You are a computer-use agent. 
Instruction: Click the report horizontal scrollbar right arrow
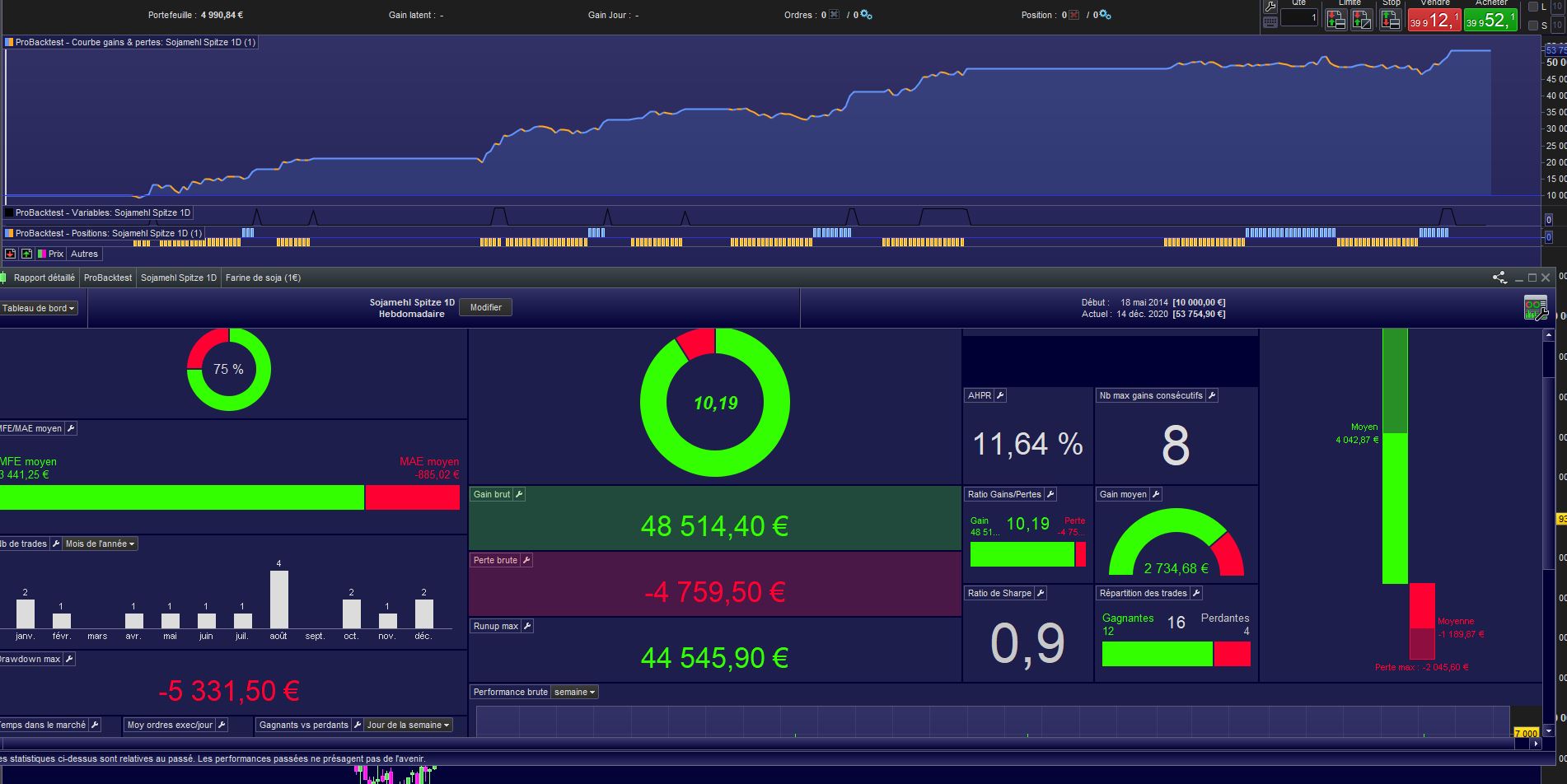point(1536,744)
